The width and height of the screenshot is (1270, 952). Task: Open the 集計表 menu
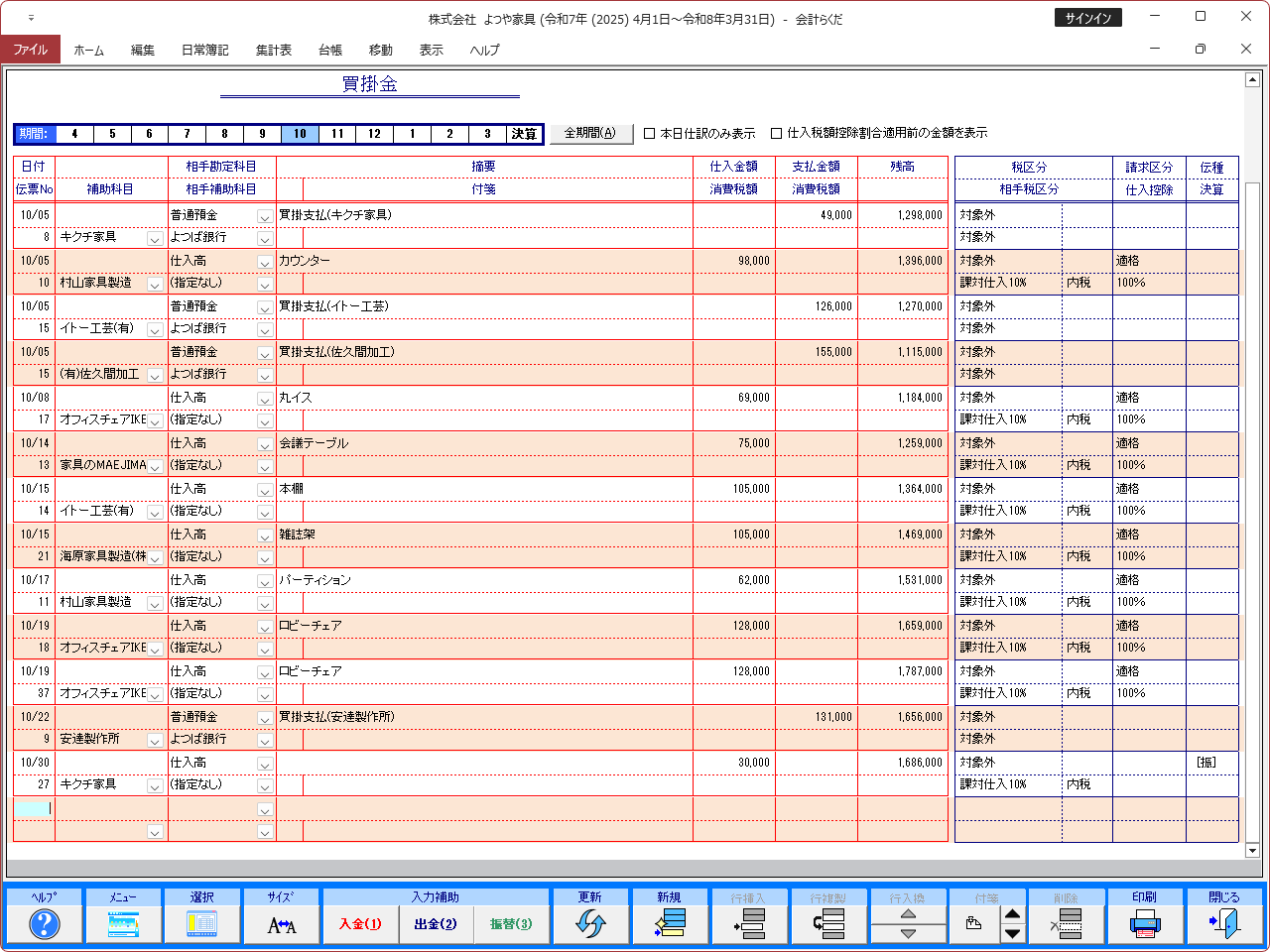click(273, 50)
